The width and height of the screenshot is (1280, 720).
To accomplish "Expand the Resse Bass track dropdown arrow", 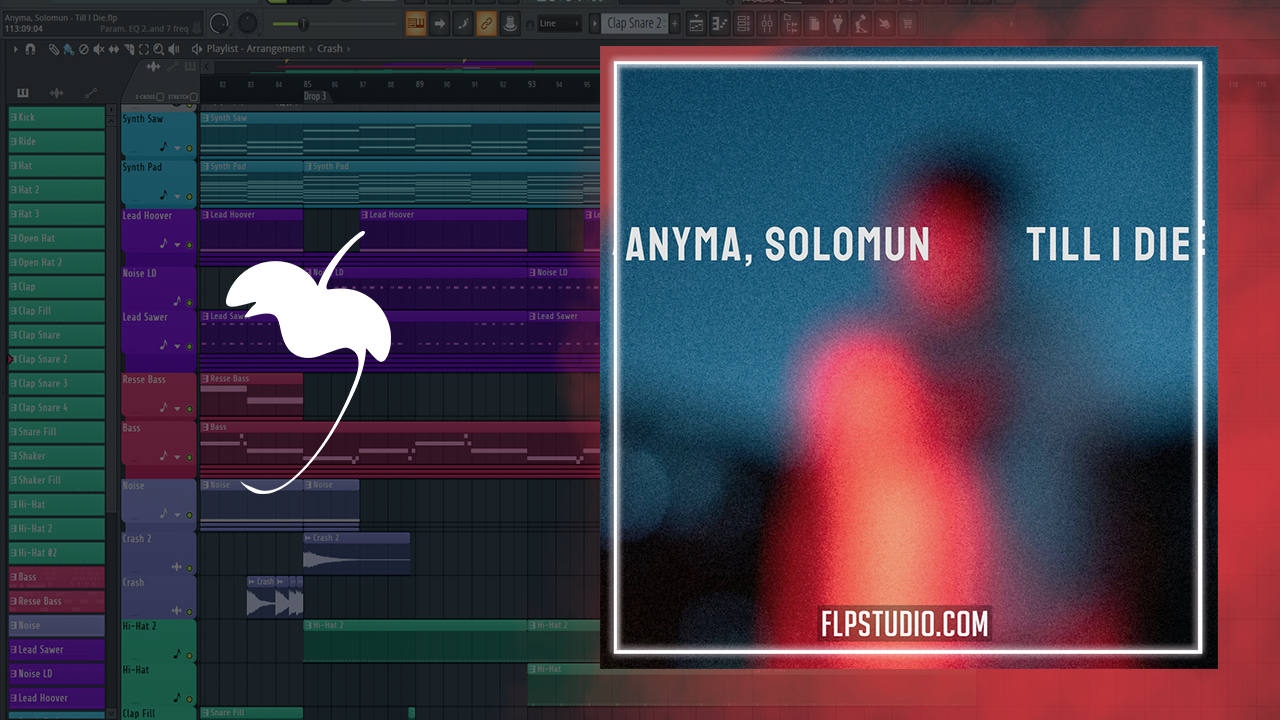I will coord(177,408).
